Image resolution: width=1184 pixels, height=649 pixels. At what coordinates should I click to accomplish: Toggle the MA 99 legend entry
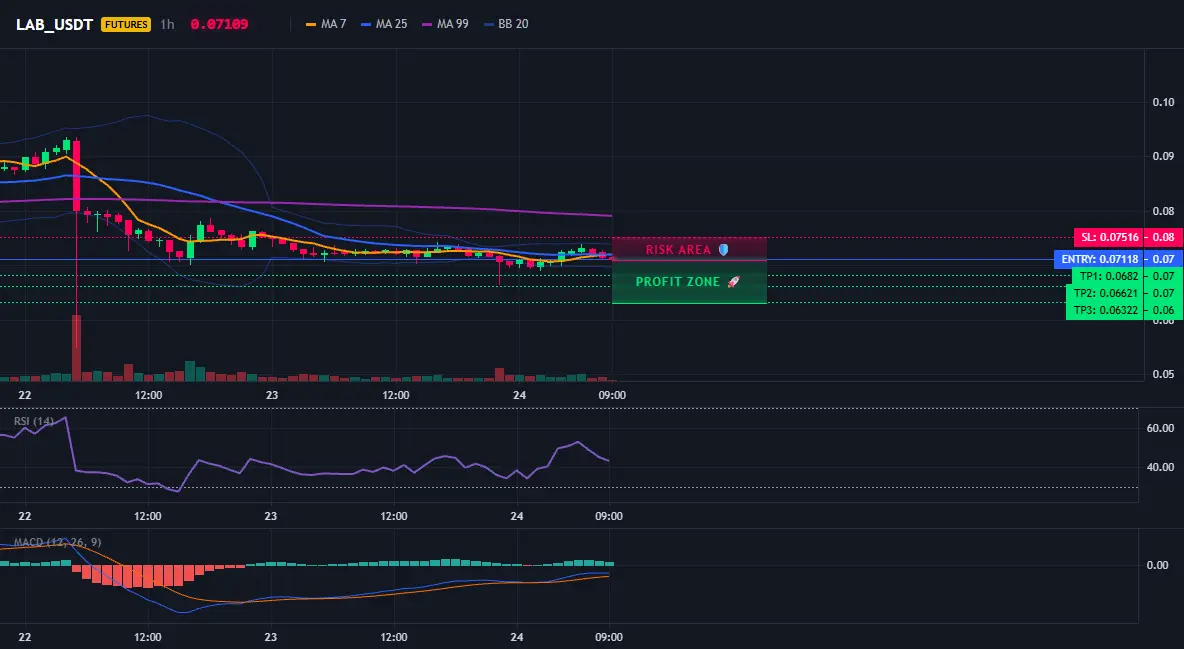[x=446, y=24]
